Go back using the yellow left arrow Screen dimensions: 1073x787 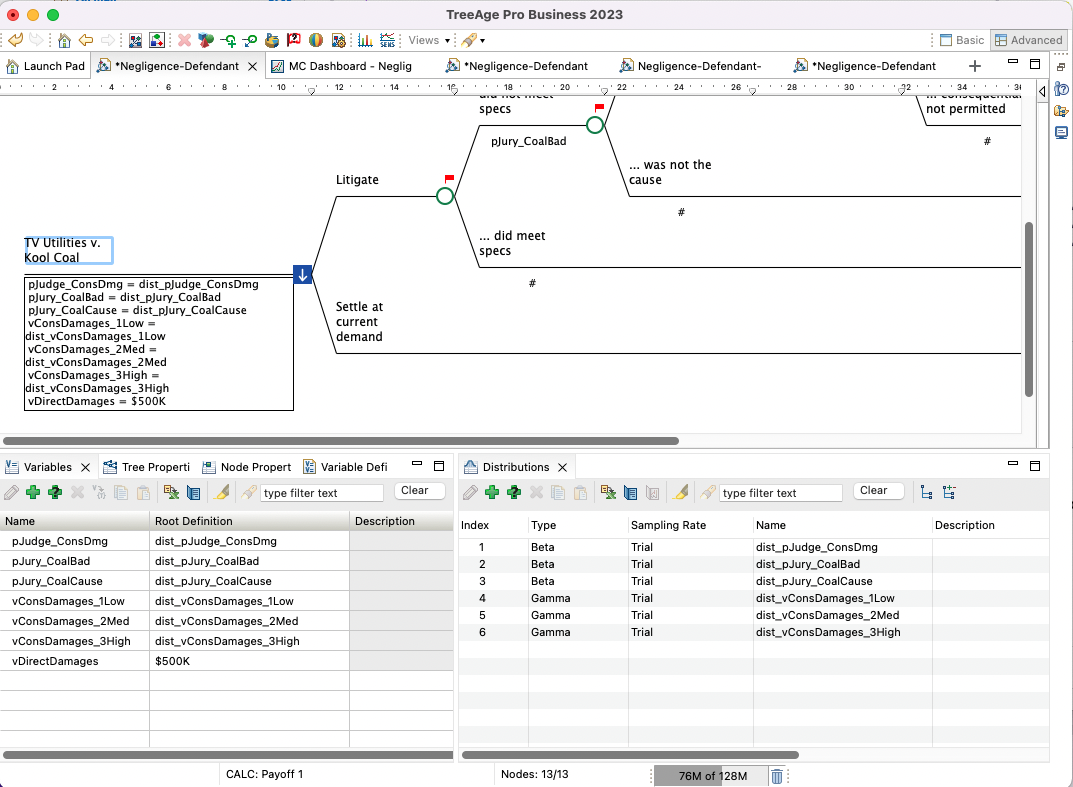86,40
